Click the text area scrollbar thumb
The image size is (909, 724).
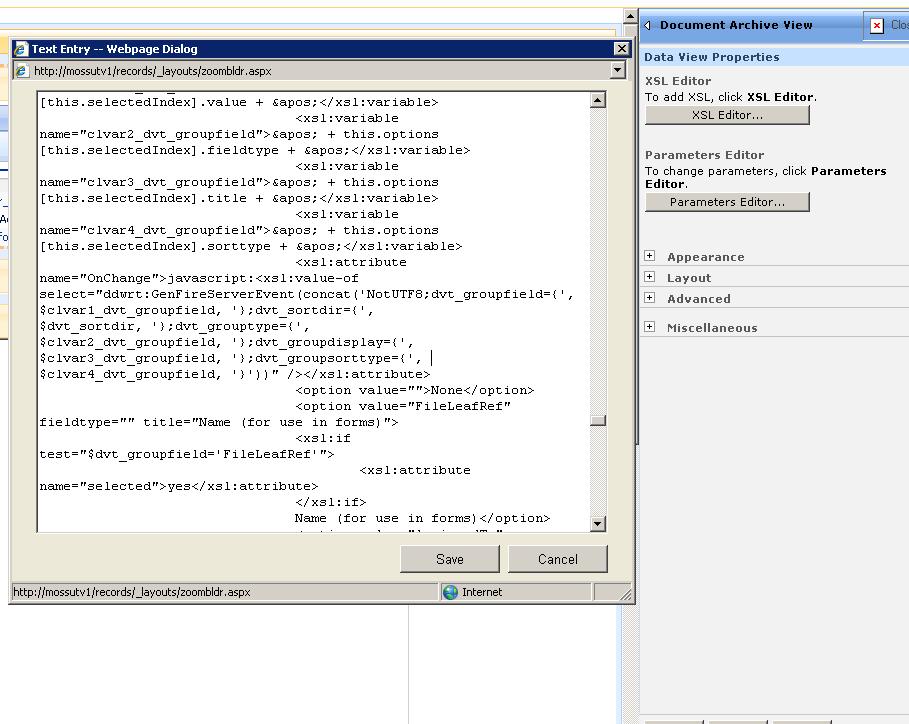[598, 420]
